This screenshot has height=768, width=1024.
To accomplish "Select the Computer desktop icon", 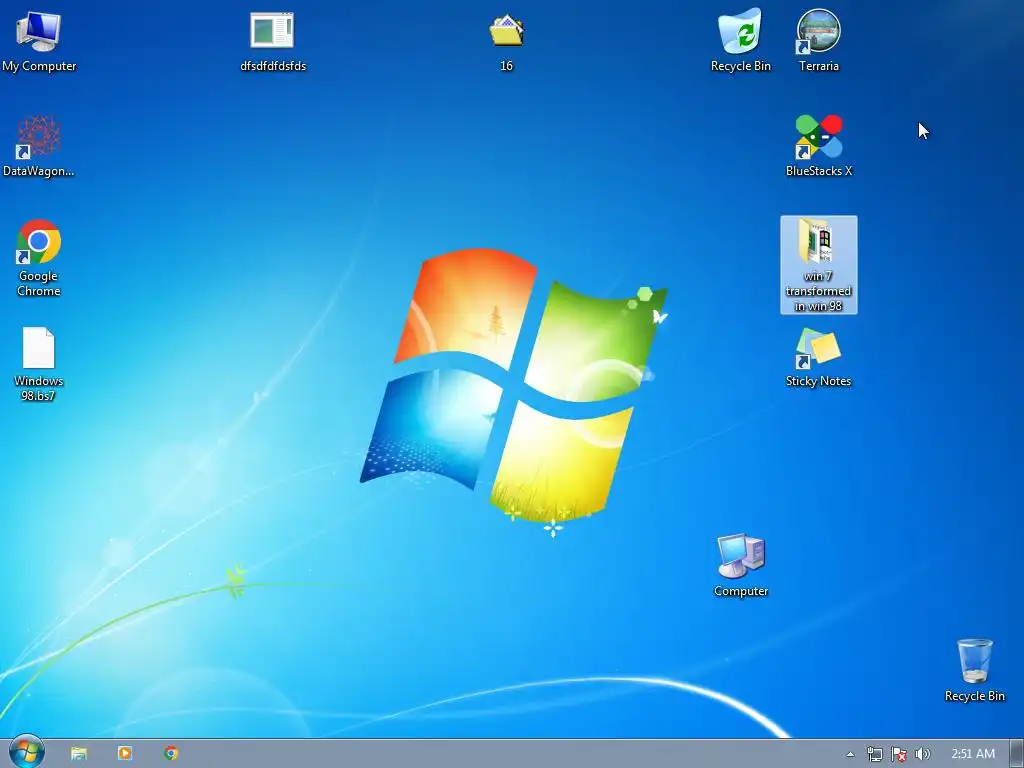I will point(740,566).
